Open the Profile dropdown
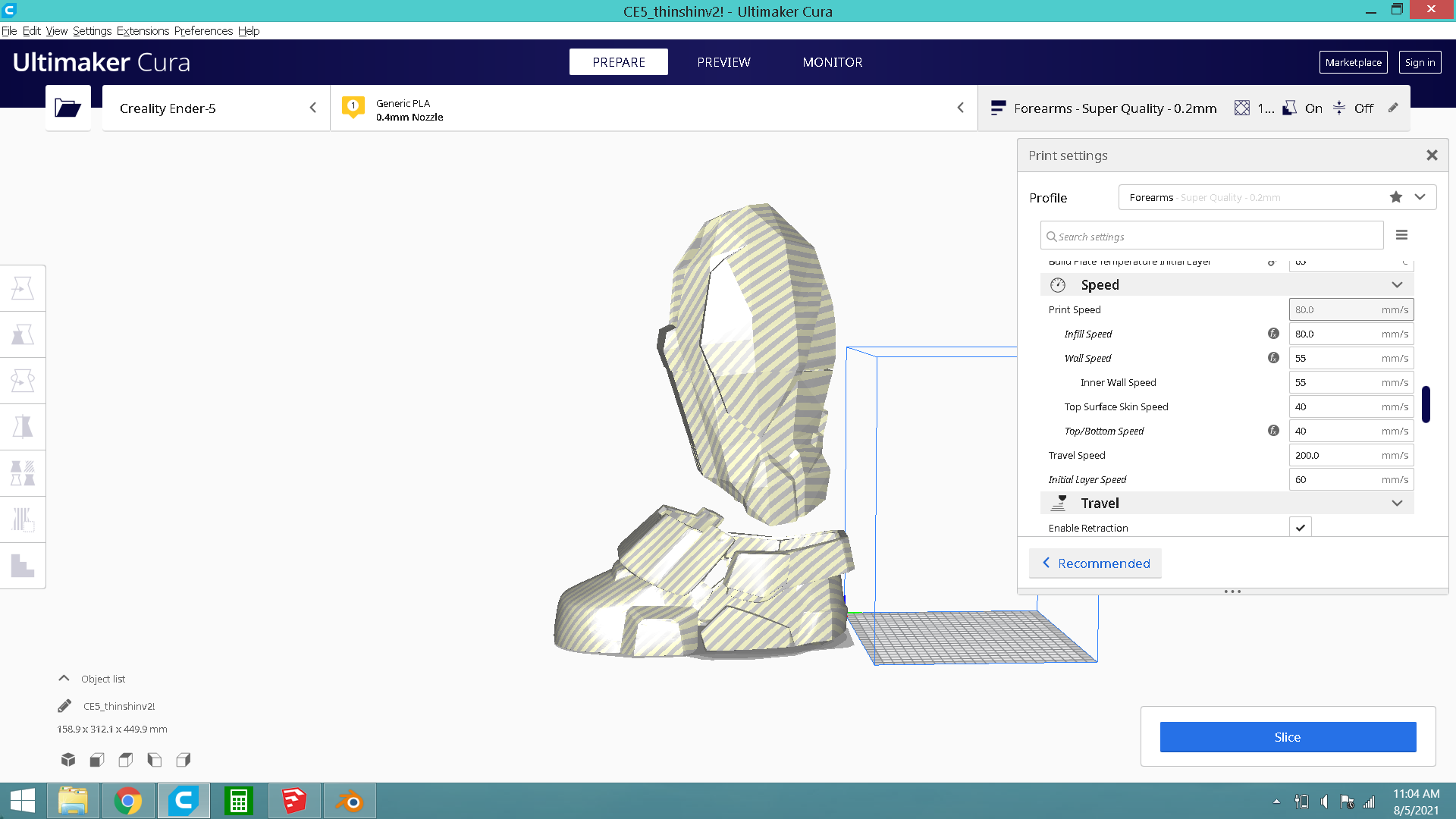 (1420, 197)
